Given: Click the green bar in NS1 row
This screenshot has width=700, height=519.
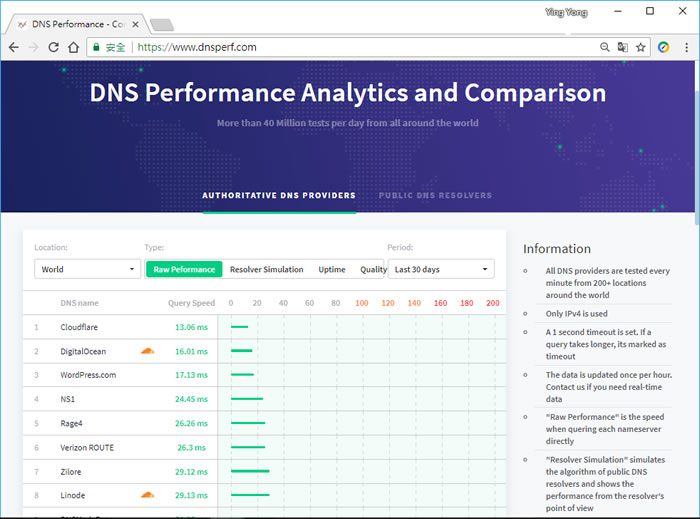Looking at the screenshot, I should [247, 399].
